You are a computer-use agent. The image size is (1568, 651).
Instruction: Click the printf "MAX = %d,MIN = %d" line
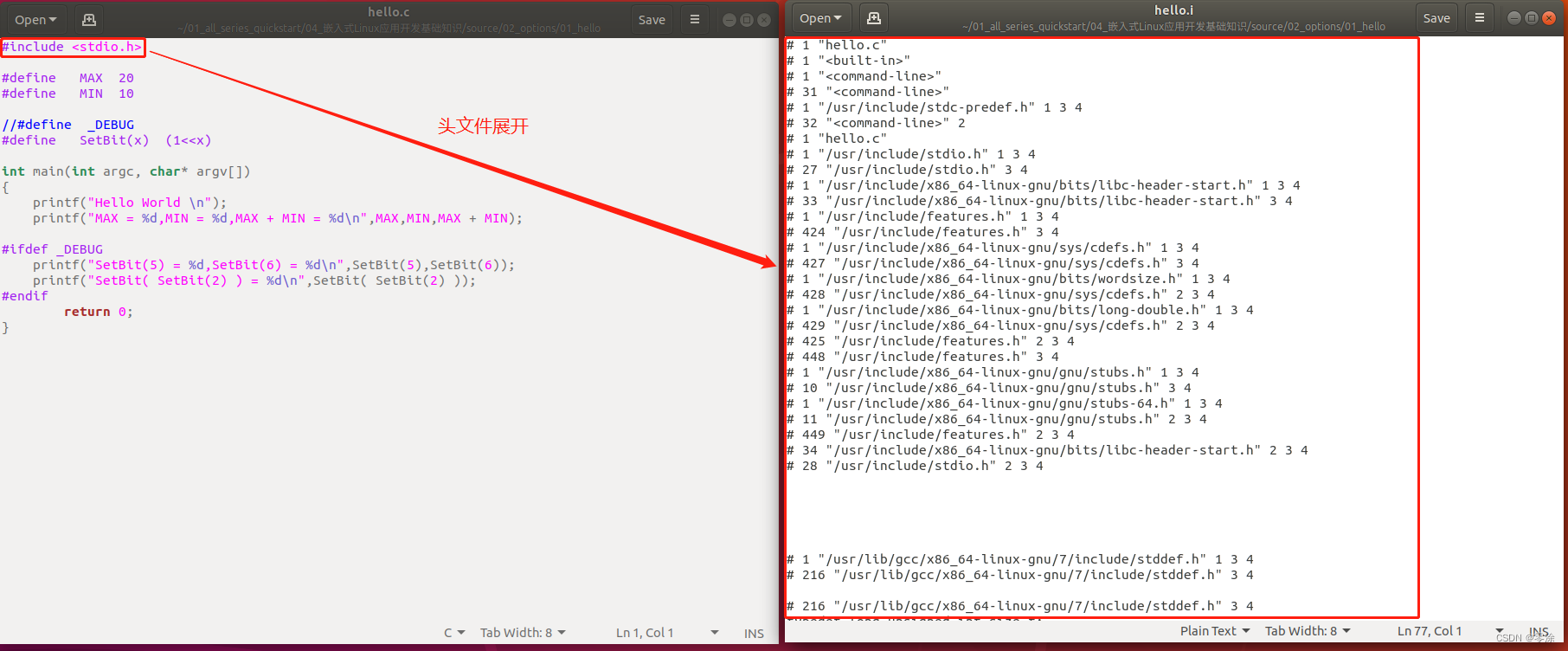click(x=278, y=218)
